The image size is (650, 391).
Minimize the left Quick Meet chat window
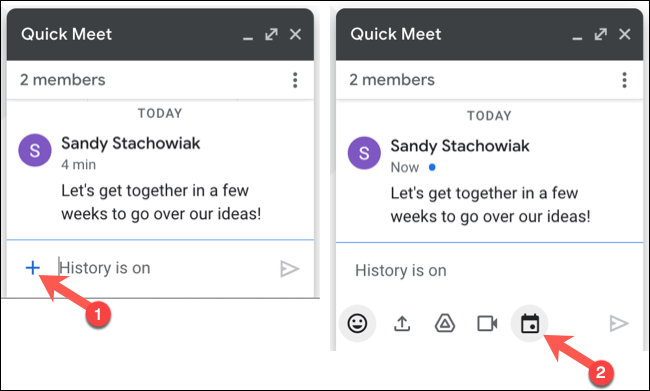pyautogui.click(x=248, y=38)
